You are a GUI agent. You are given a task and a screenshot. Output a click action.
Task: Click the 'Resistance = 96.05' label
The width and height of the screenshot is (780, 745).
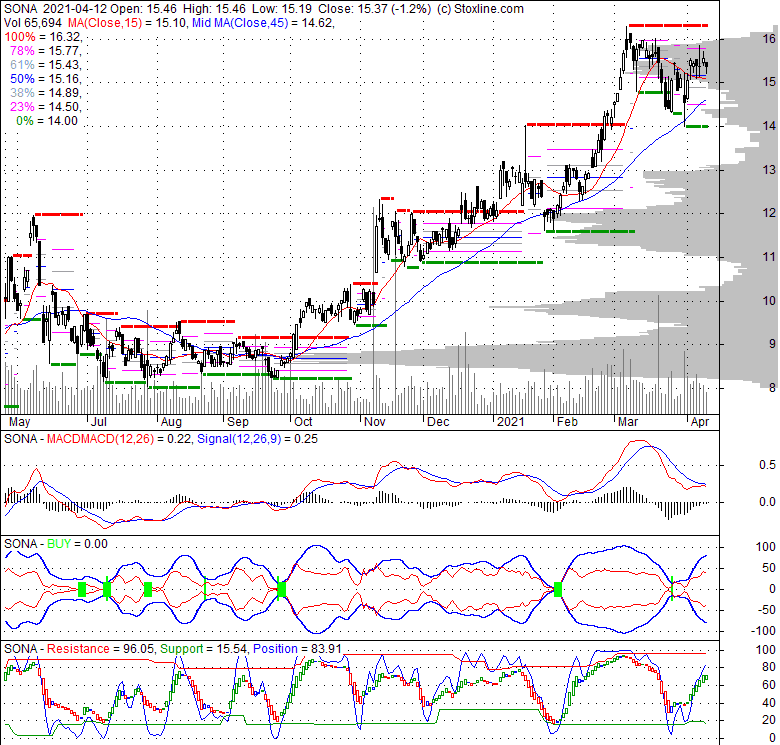(101, 649)
